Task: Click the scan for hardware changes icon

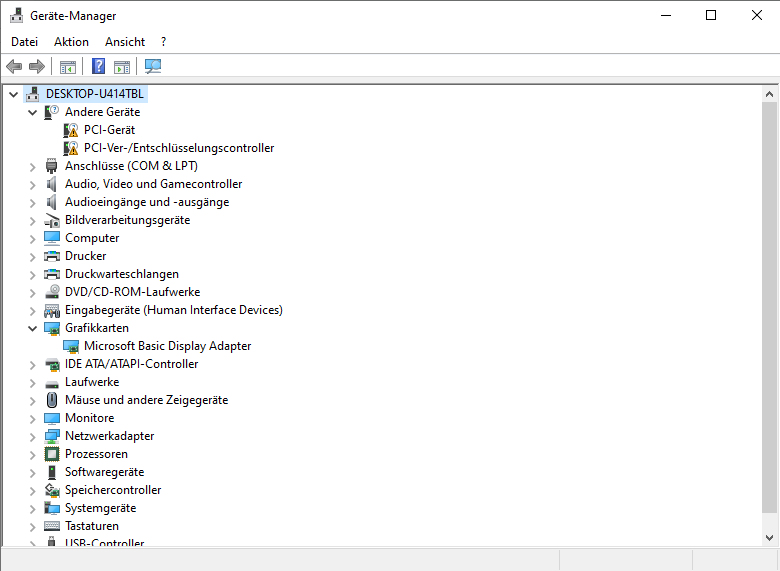Action: pyautogui.click(x=153, y=66)
